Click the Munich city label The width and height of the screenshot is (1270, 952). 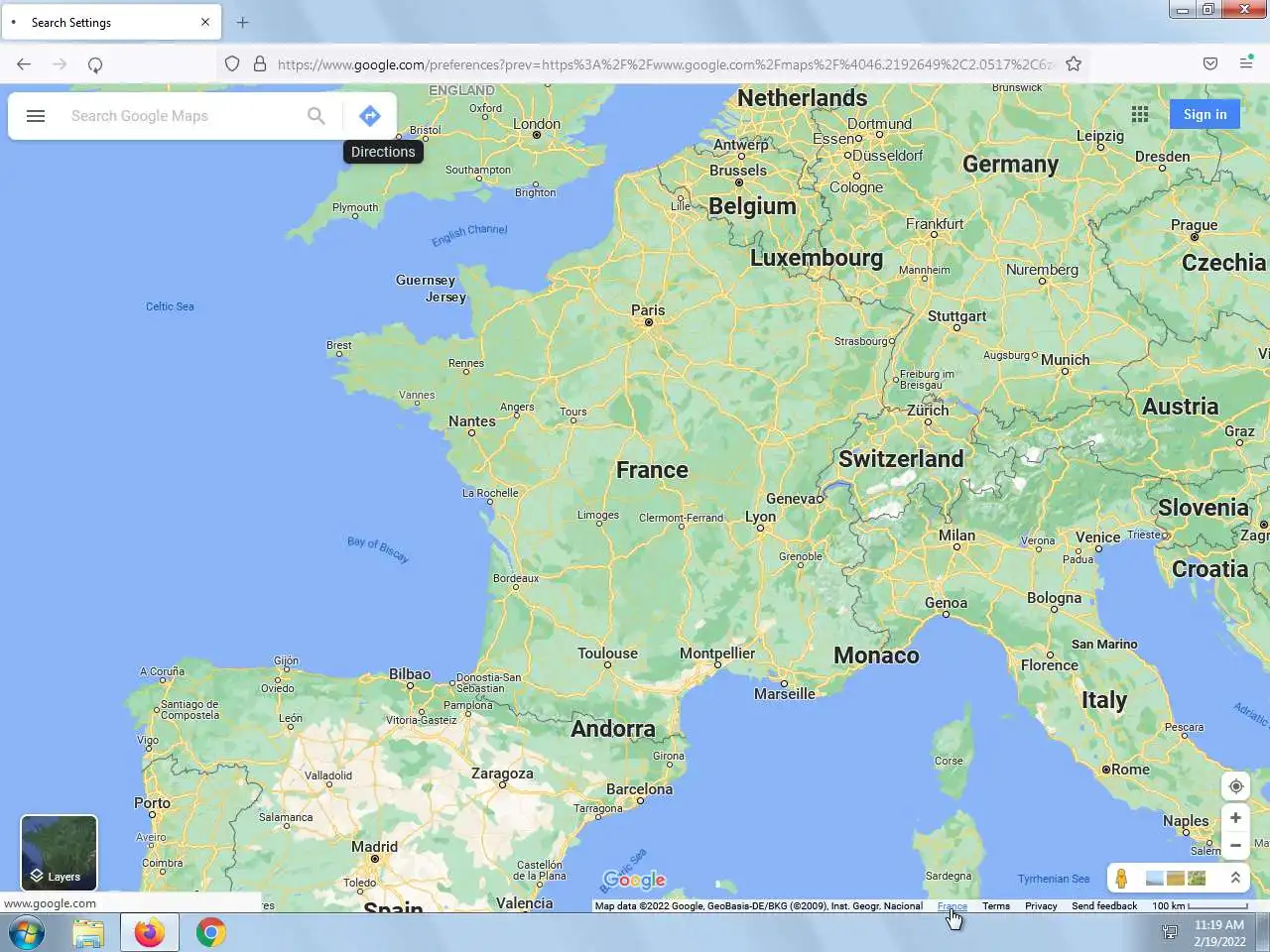coord(1065,360)
